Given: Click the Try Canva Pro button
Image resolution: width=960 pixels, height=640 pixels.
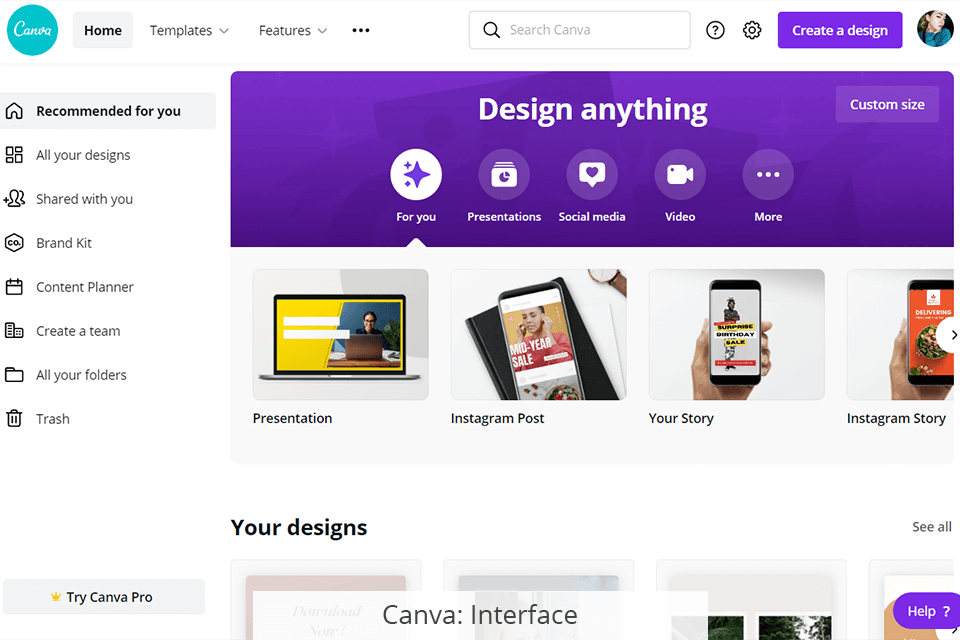Looking at the screenshot, I should (104, 597).
